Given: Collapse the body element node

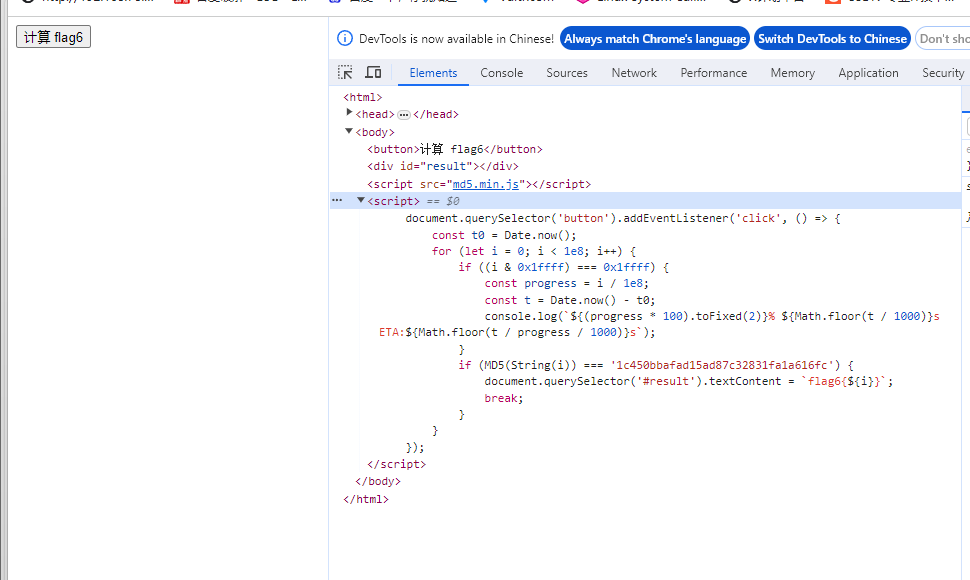Looking at the screenshot, I should click(349, 130).
